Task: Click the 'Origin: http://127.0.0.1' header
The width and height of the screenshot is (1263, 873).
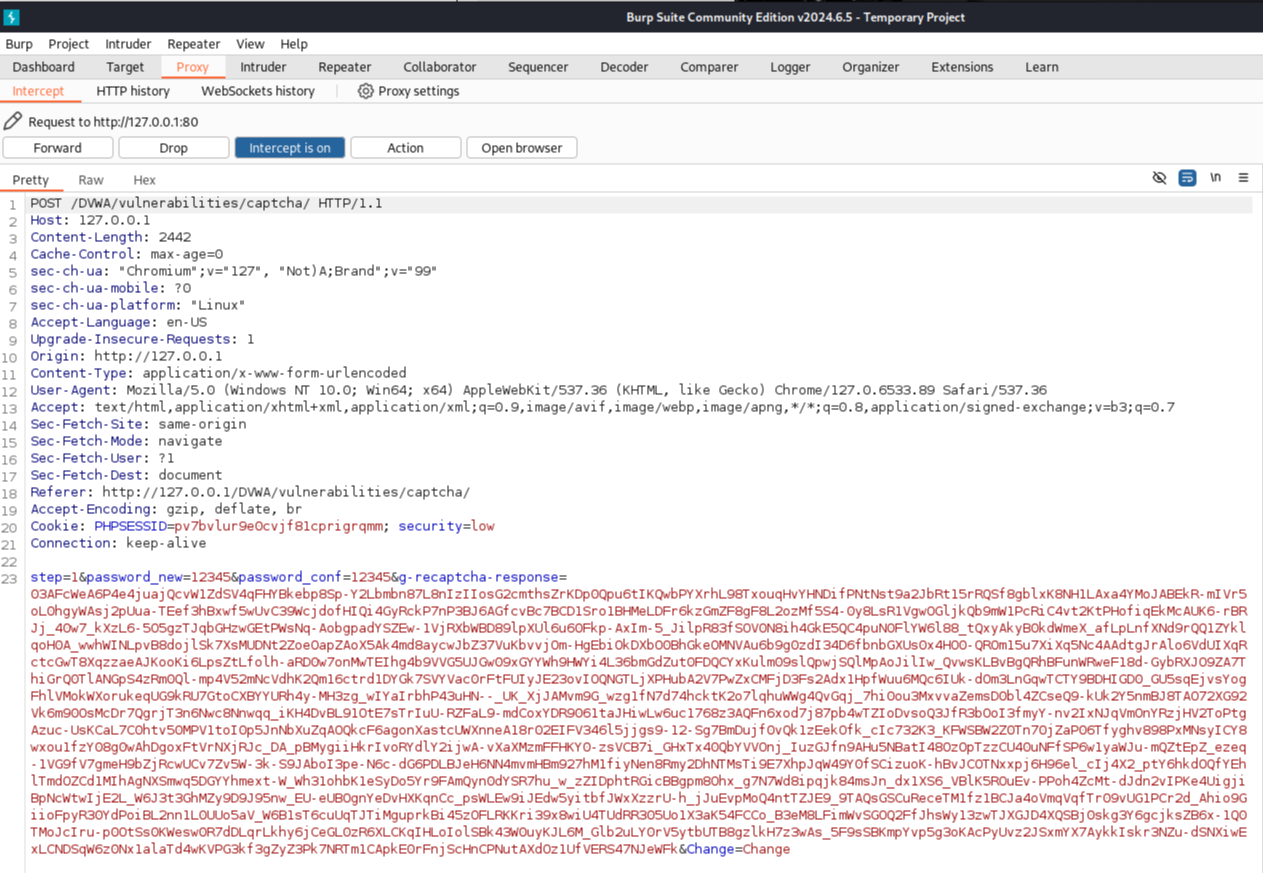Action: click(126, 357)
